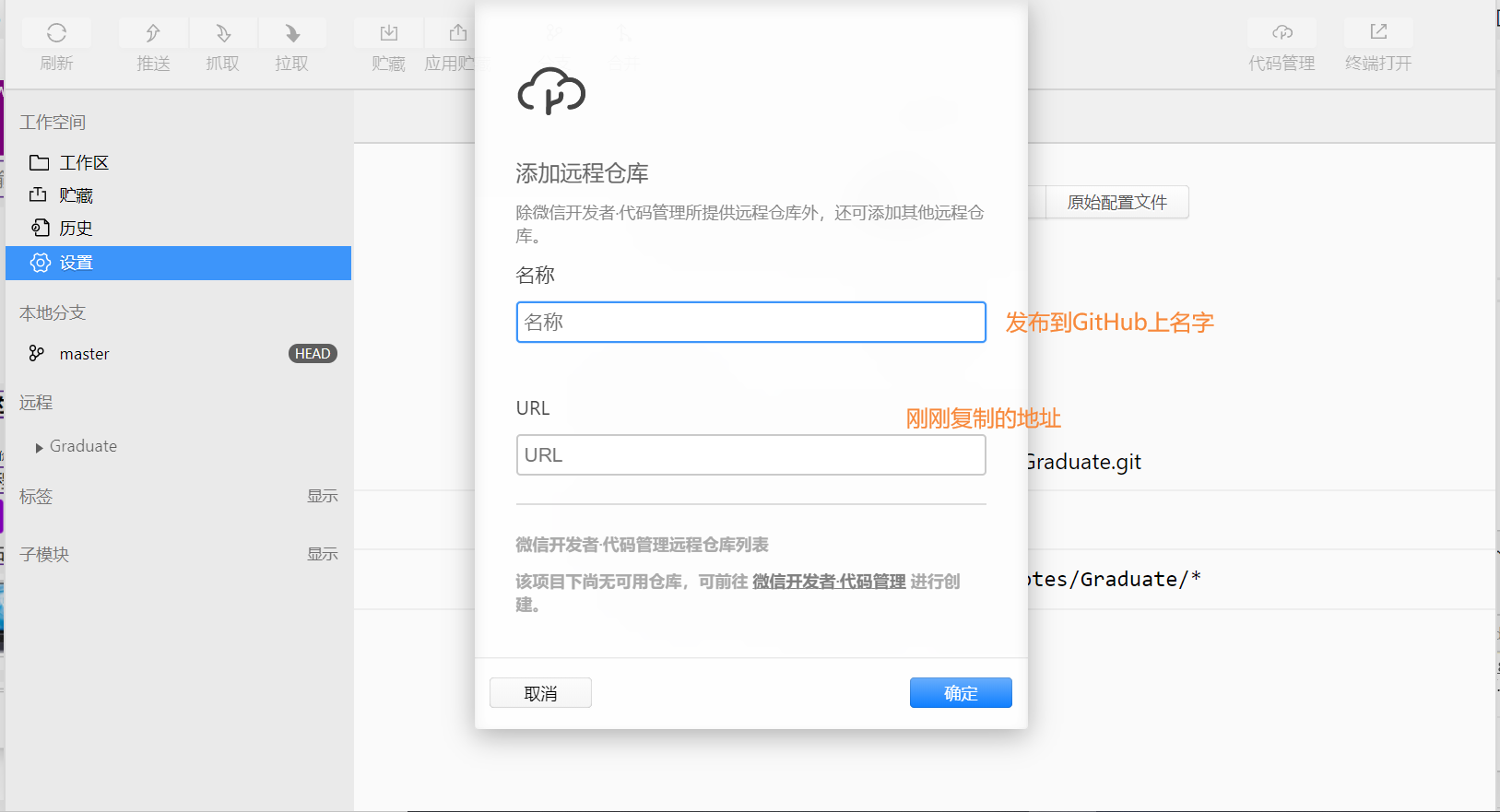Image resolution: width=1500 pixels, height=812 pixels.
Task: Select Stash (贮藏) in workspace sidebar
Action: tap(178, 195)
